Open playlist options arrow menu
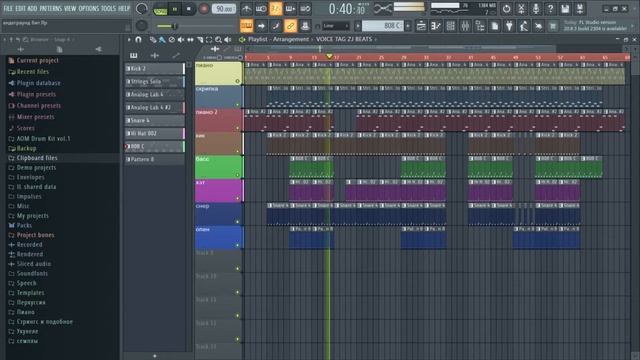 [129, 40]
